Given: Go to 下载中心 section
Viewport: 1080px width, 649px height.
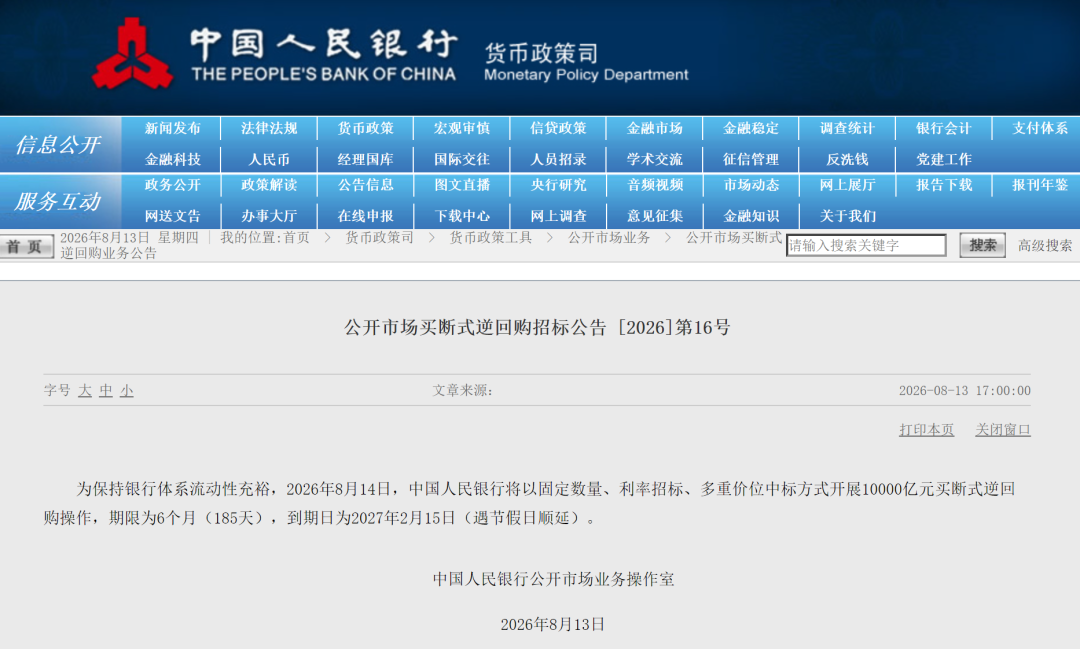Looking at the screenshot, I should (461, 216).
